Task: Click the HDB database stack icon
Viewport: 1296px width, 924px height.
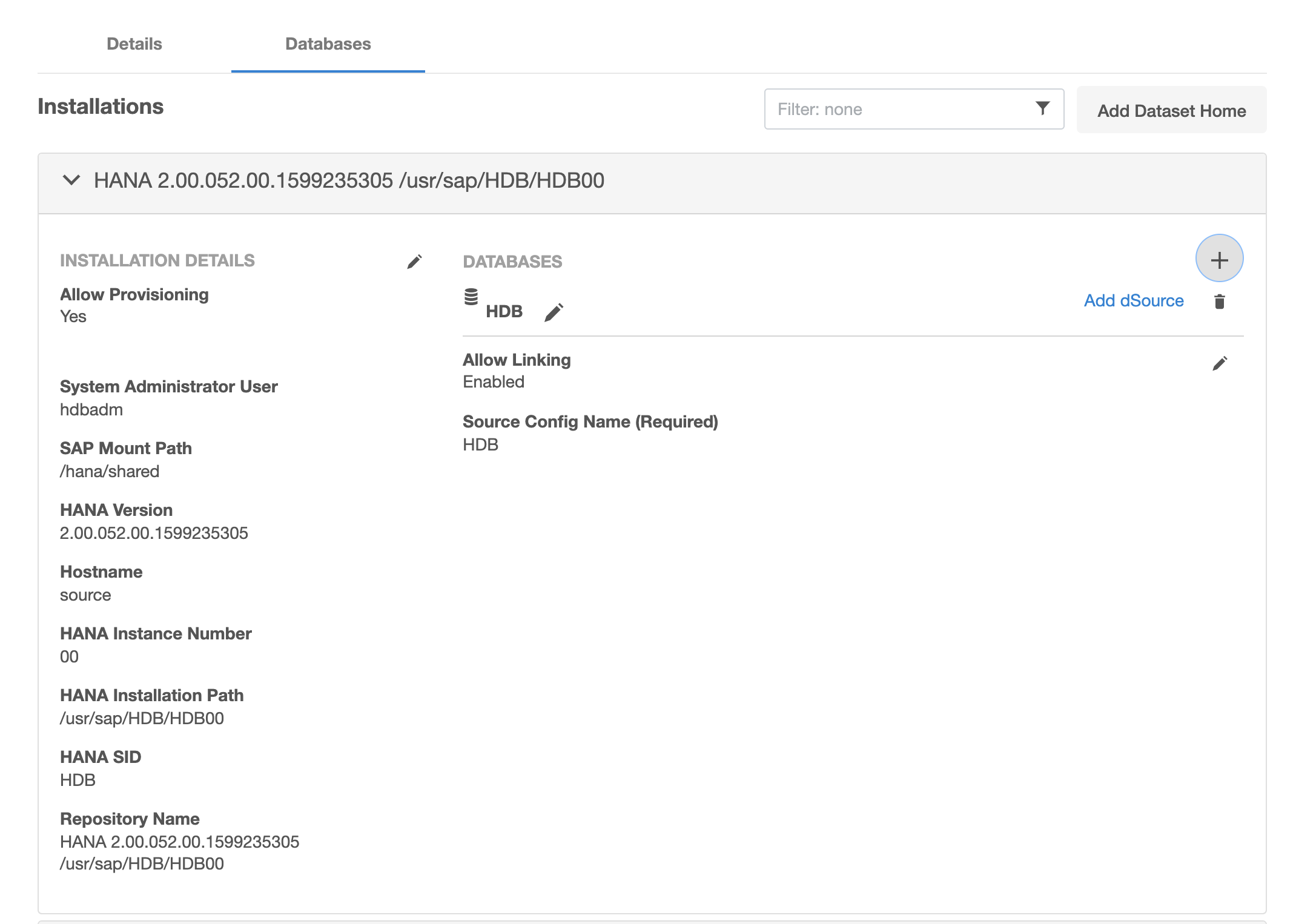Action: (x=471, y=297)
